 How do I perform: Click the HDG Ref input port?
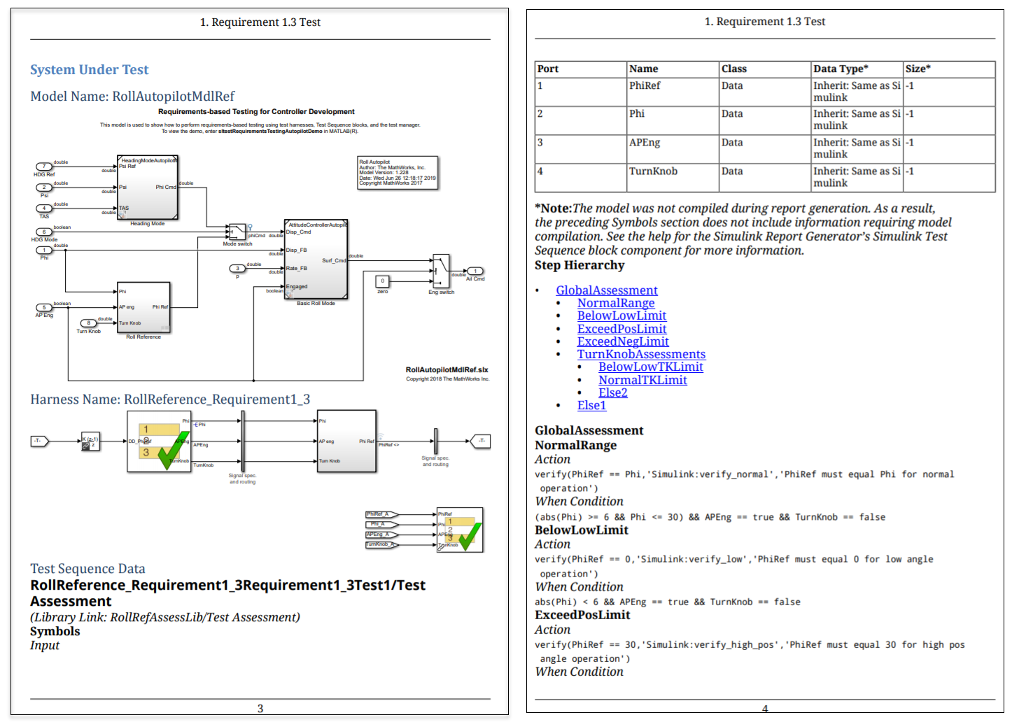(42, 164)
